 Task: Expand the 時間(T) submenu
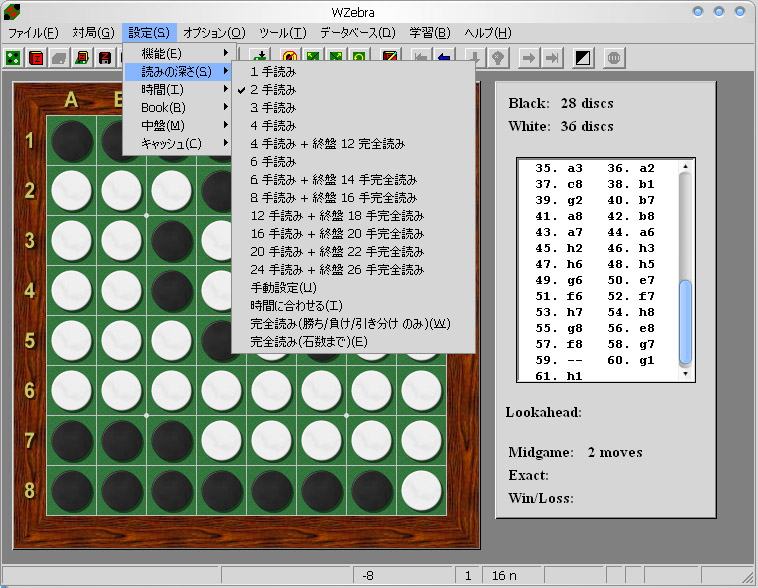178,89
